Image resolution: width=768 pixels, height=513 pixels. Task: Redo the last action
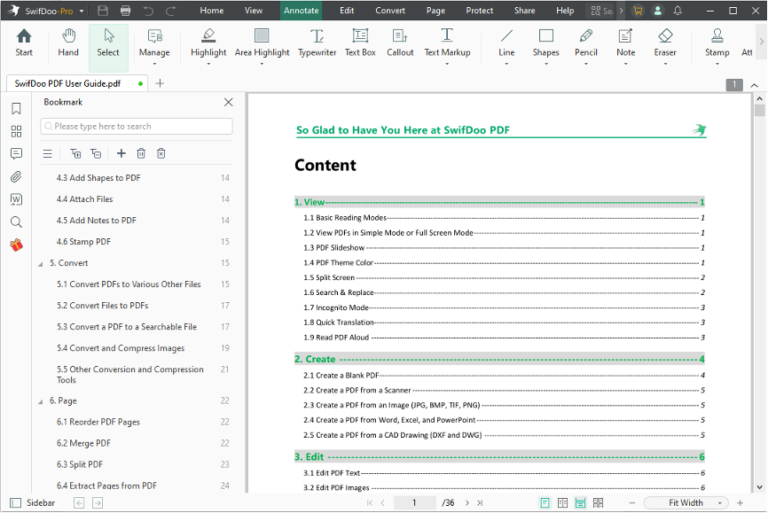tap(170, 10)
